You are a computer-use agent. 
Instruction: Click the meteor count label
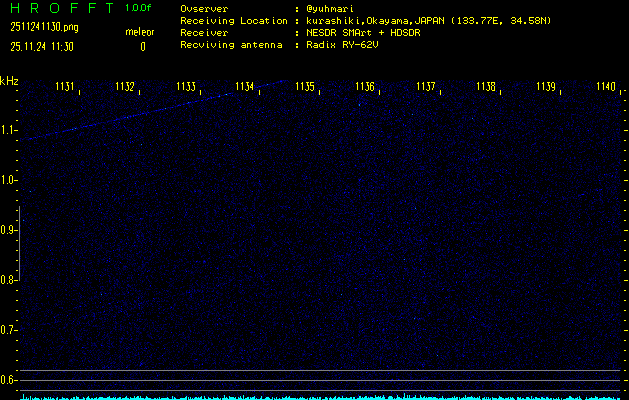click(139, 31)
